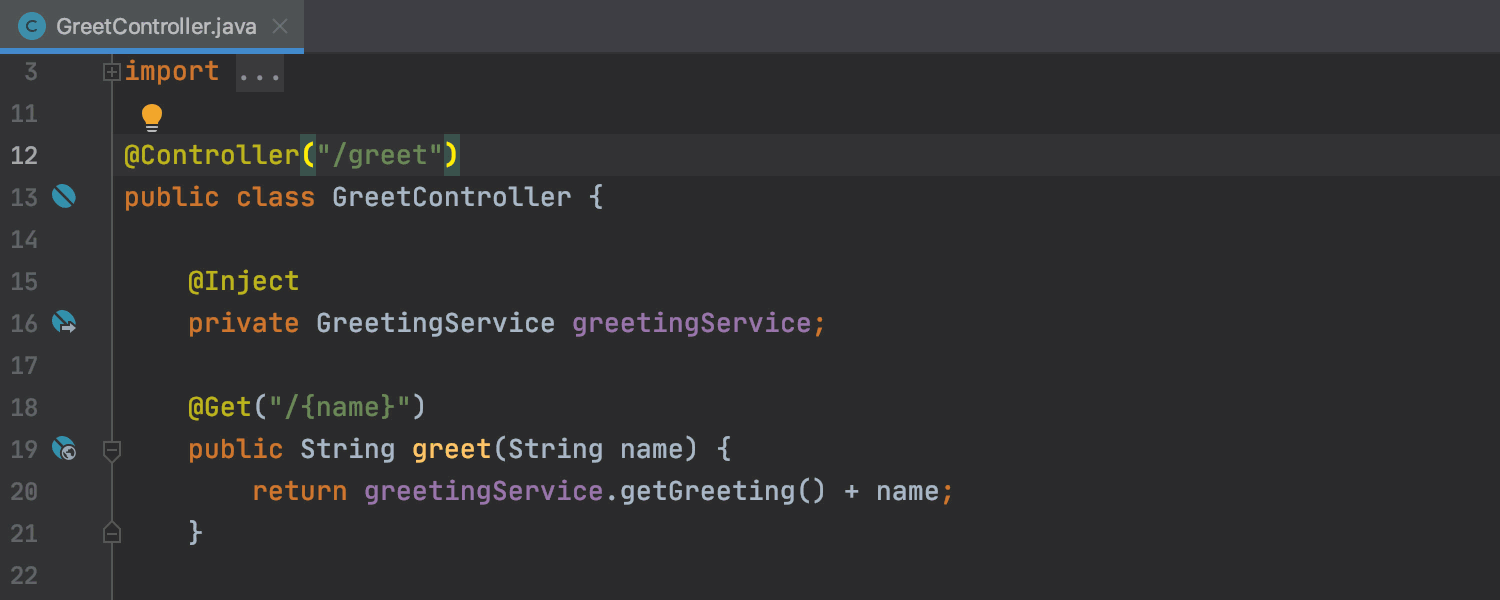
Task: Click the greet method name declaration
Action: pyautogui.click(x=451, y=449)
